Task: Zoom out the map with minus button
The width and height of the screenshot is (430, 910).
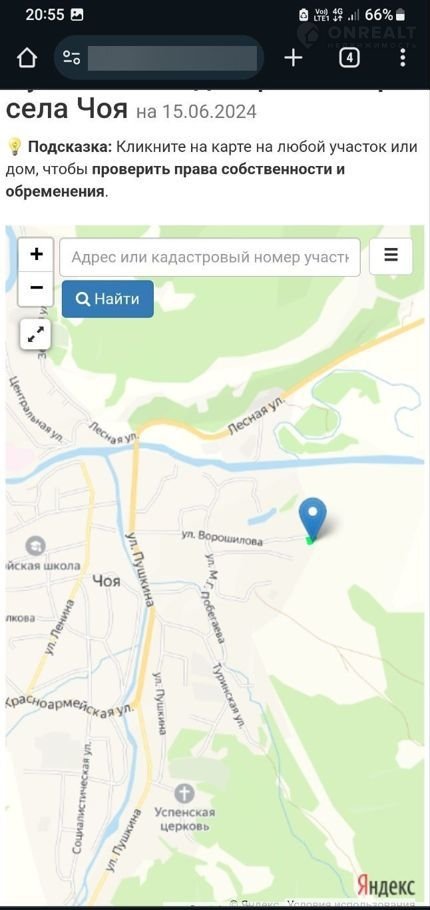Action: 37,288
